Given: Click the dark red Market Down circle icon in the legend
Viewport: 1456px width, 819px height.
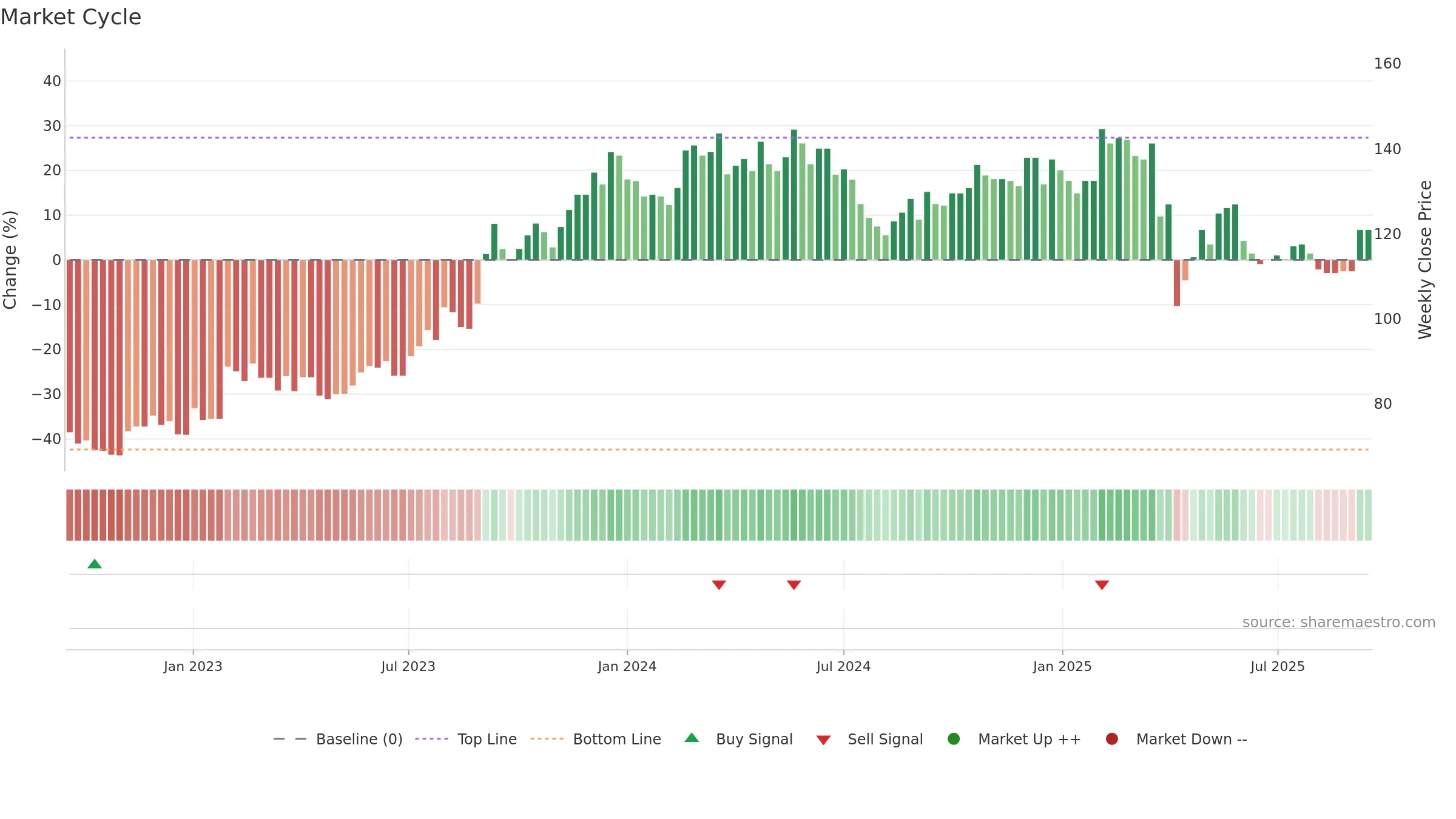Looking at the screenshot, I should tap(1112, 739).
